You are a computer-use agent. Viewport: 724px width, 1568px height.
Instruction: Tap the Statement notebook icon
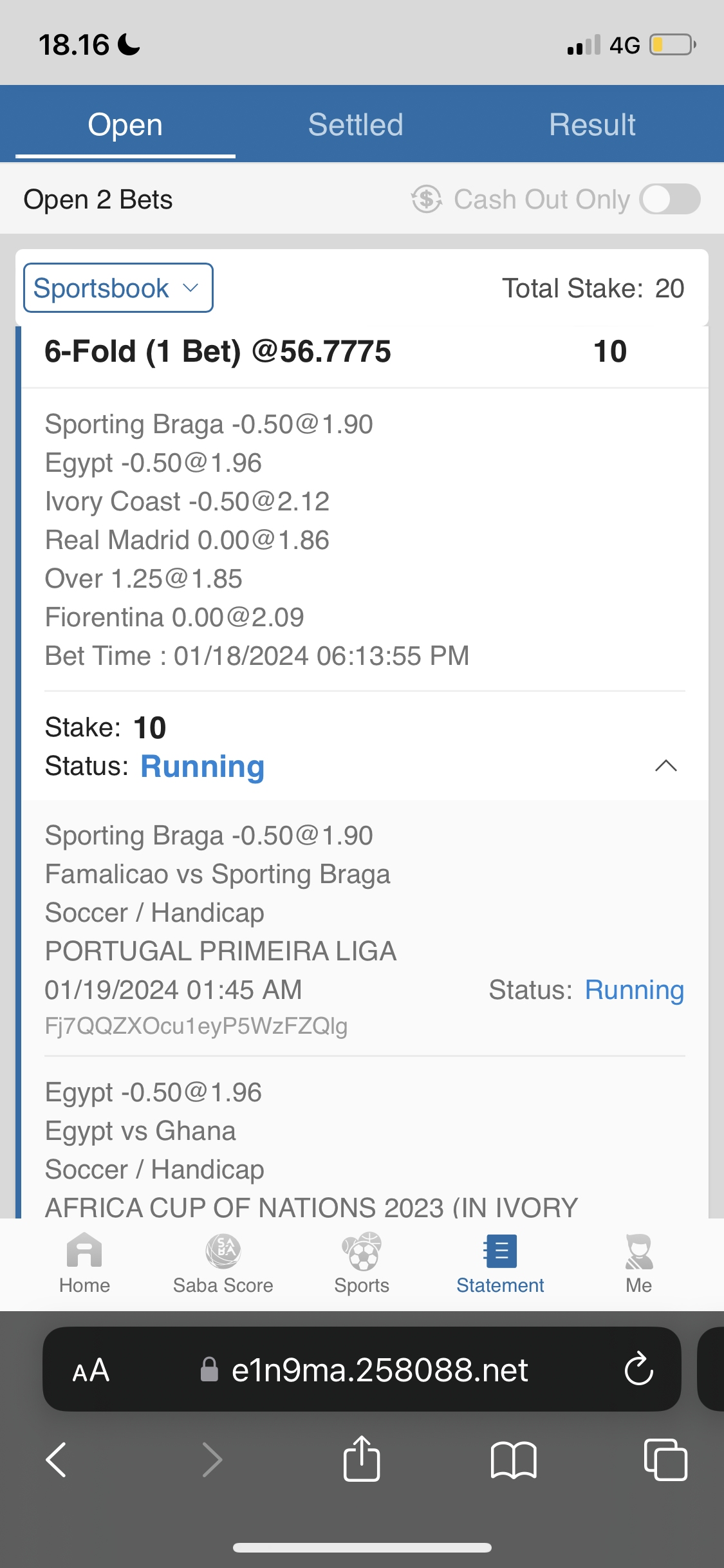tap(500, 1252)
